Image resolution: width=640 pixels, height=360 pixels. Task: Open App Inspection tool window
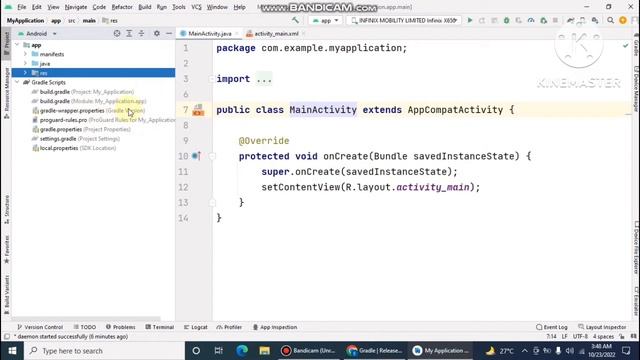pyautogui.click(x=275, y=327)
